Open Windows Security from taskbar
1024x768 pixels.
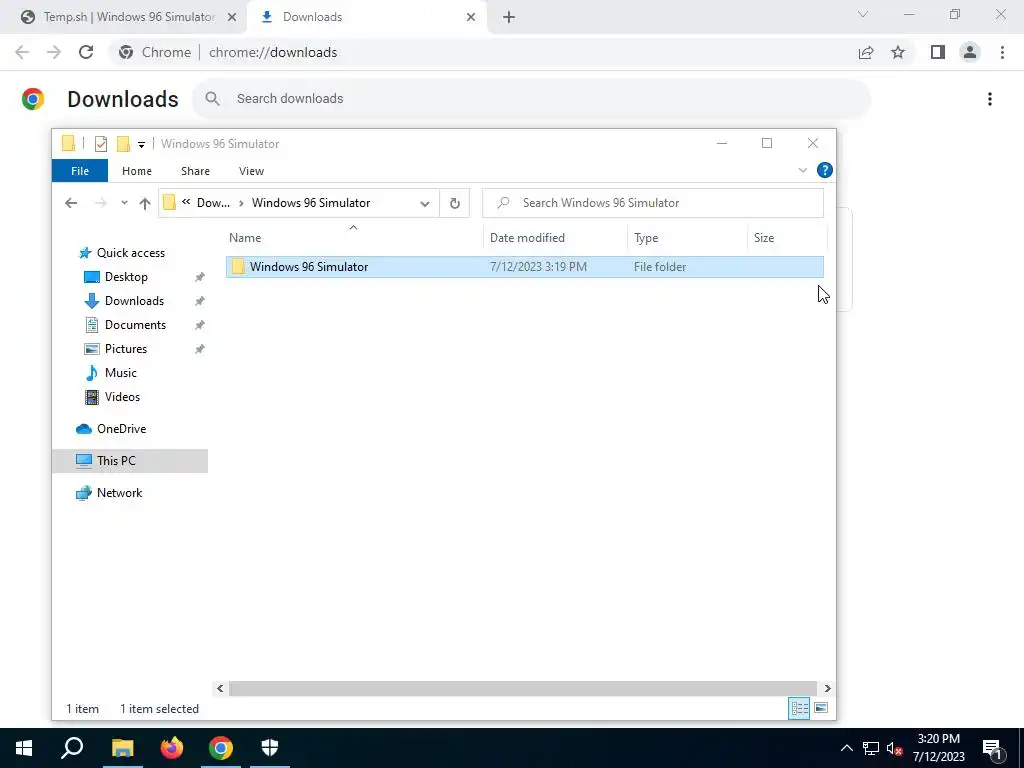tap(270, 748)
